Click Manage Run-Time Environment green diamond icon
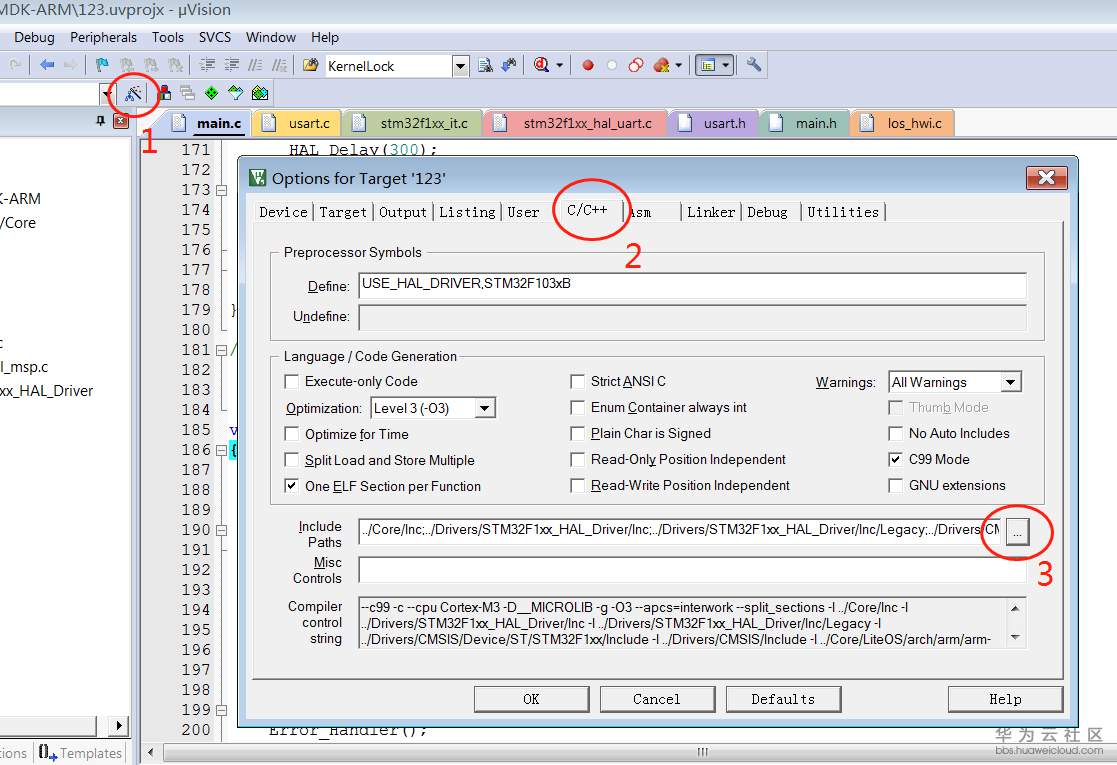 (212, 93)
